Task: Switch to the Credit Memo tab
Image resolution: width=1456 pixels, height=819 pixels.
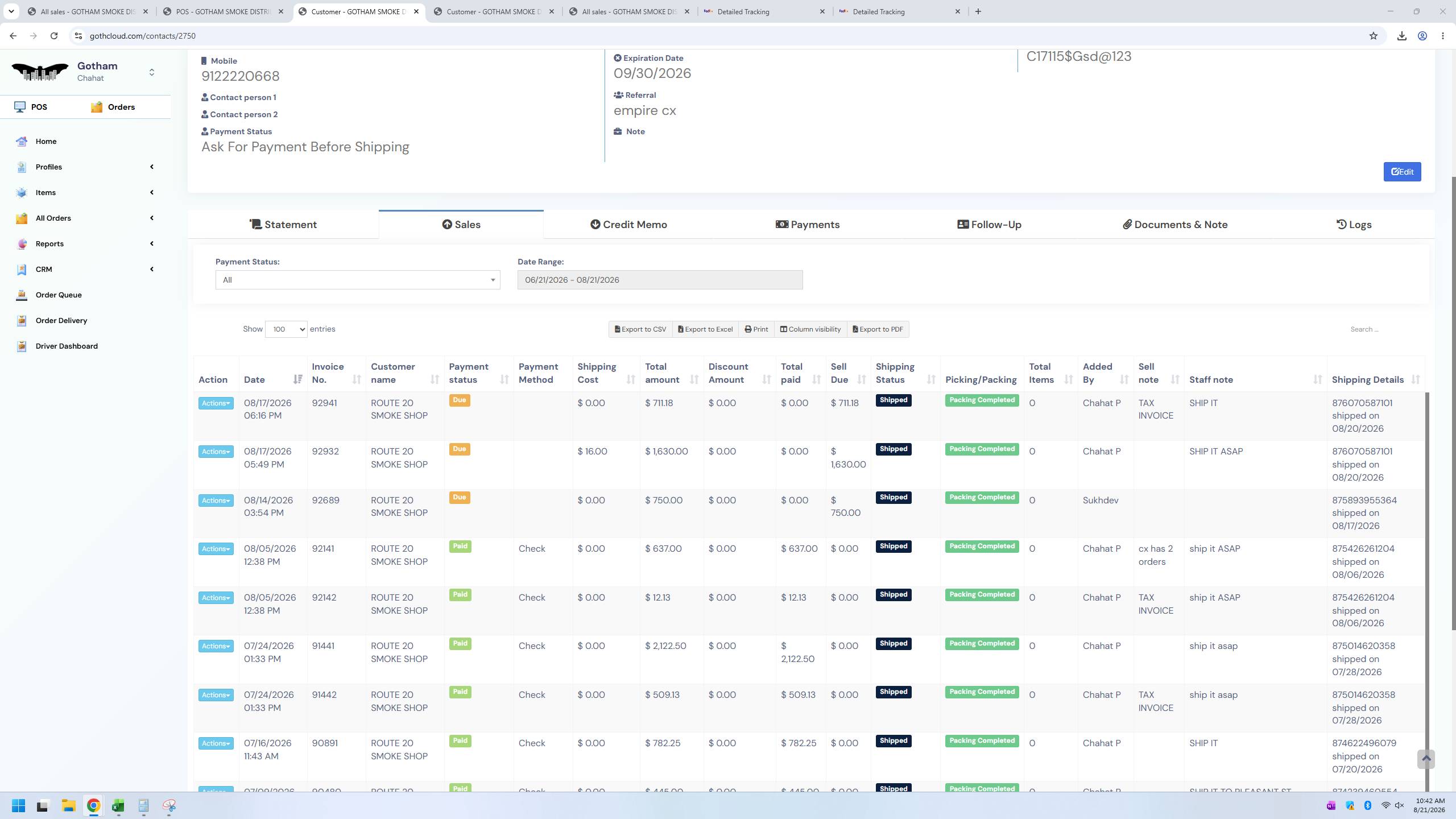Action: point(628,225)
